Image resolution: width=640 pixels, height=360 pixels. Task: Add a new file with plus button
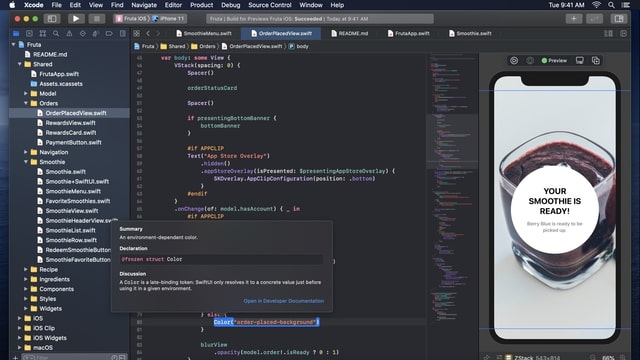(x=16, y=358)
